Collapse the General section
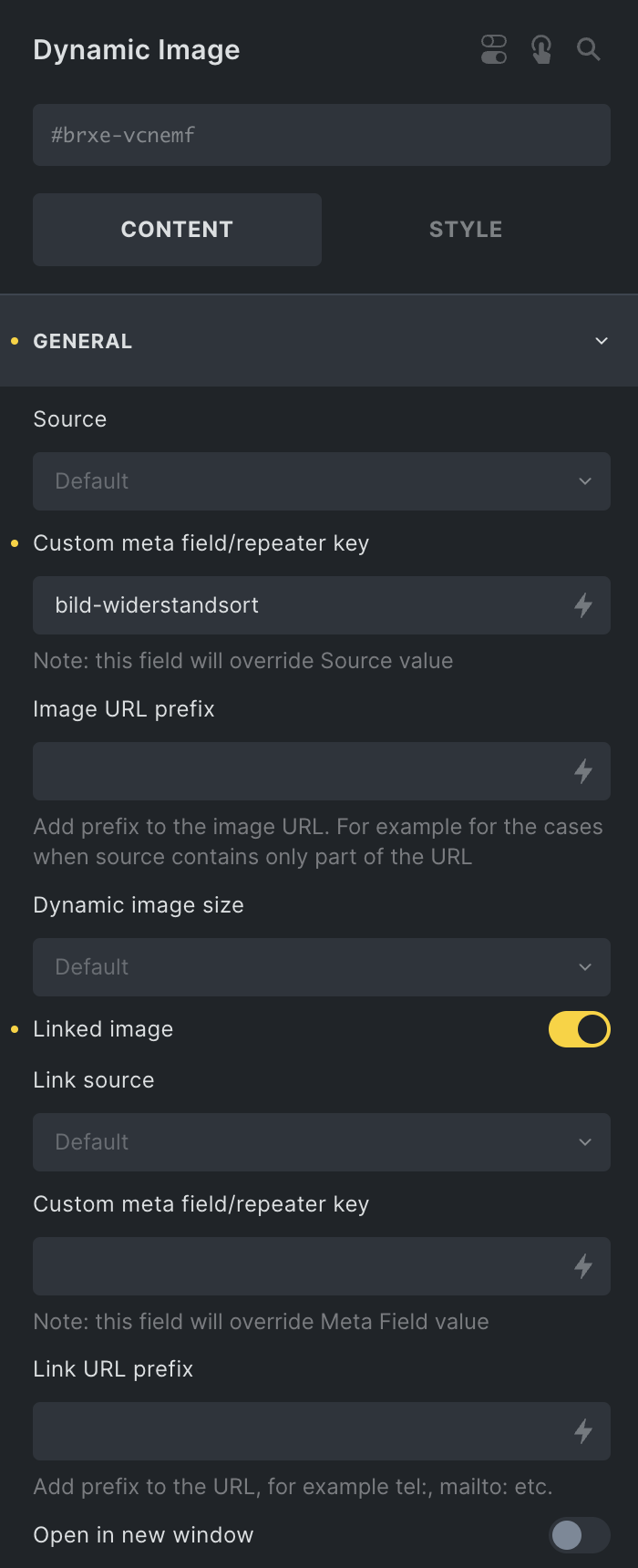This screenshot has width=638, height=1568. tap(319, 341)
